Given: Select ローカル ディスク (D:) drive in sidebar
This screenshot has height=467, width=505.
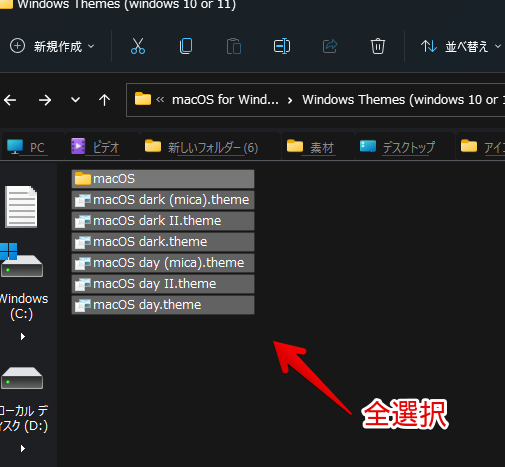Looking at the screenshot, I should pyautogui.click(x=22, y=399).
